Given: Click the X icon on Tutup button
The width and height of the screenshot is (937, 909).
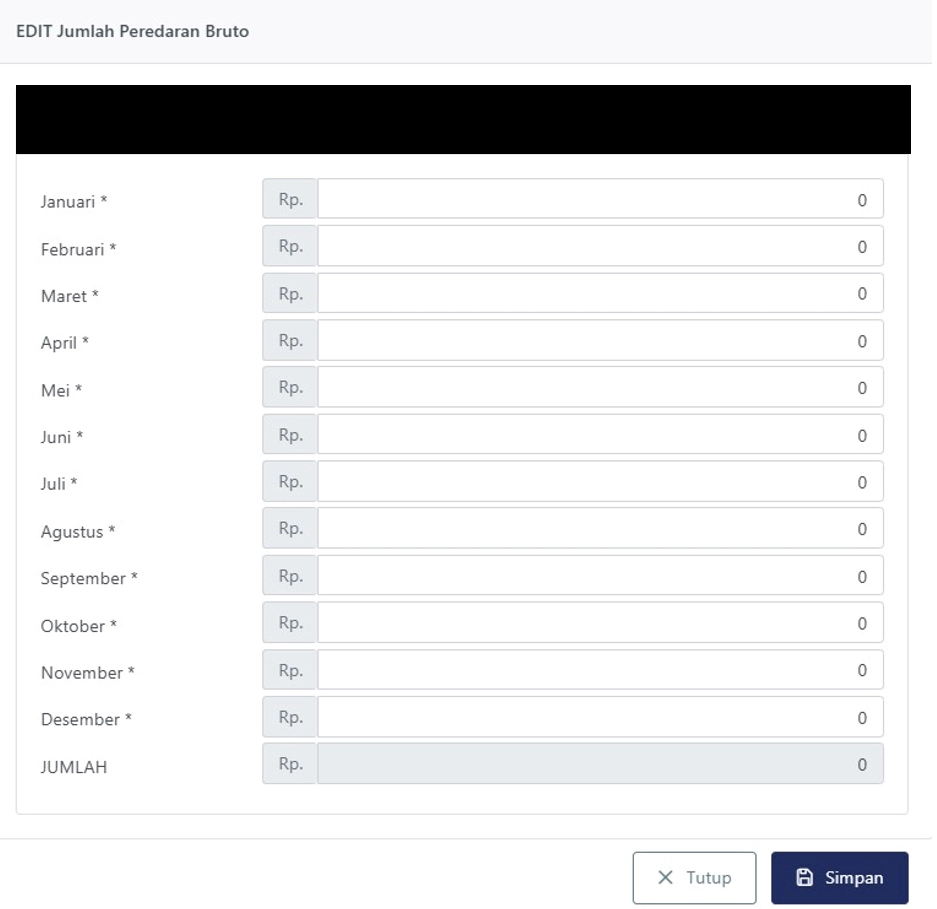Looking at the screenshot, I should 665,878.
